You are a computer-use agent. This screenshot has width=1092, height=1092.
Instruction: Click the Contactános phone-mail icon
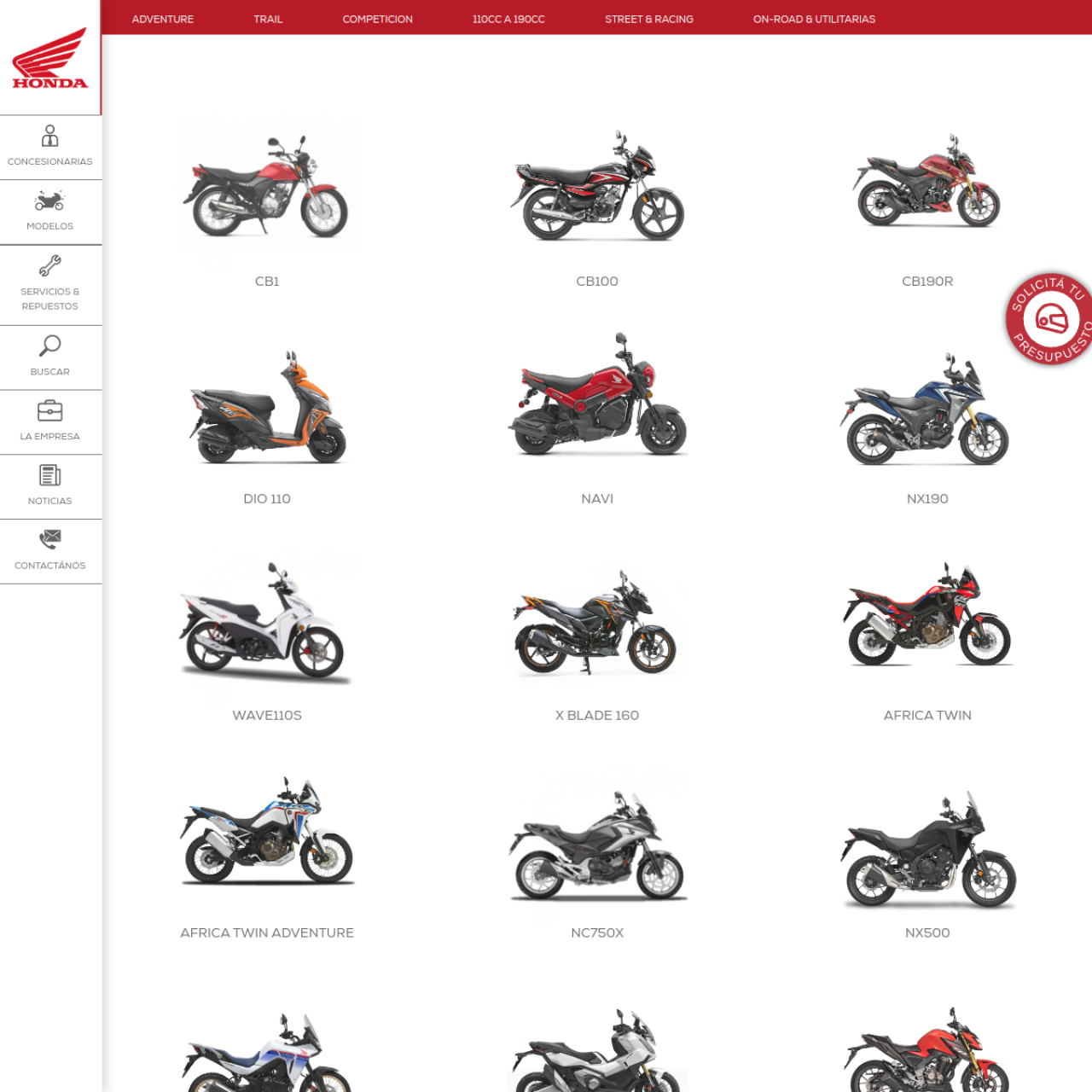(x=49, y=539)
